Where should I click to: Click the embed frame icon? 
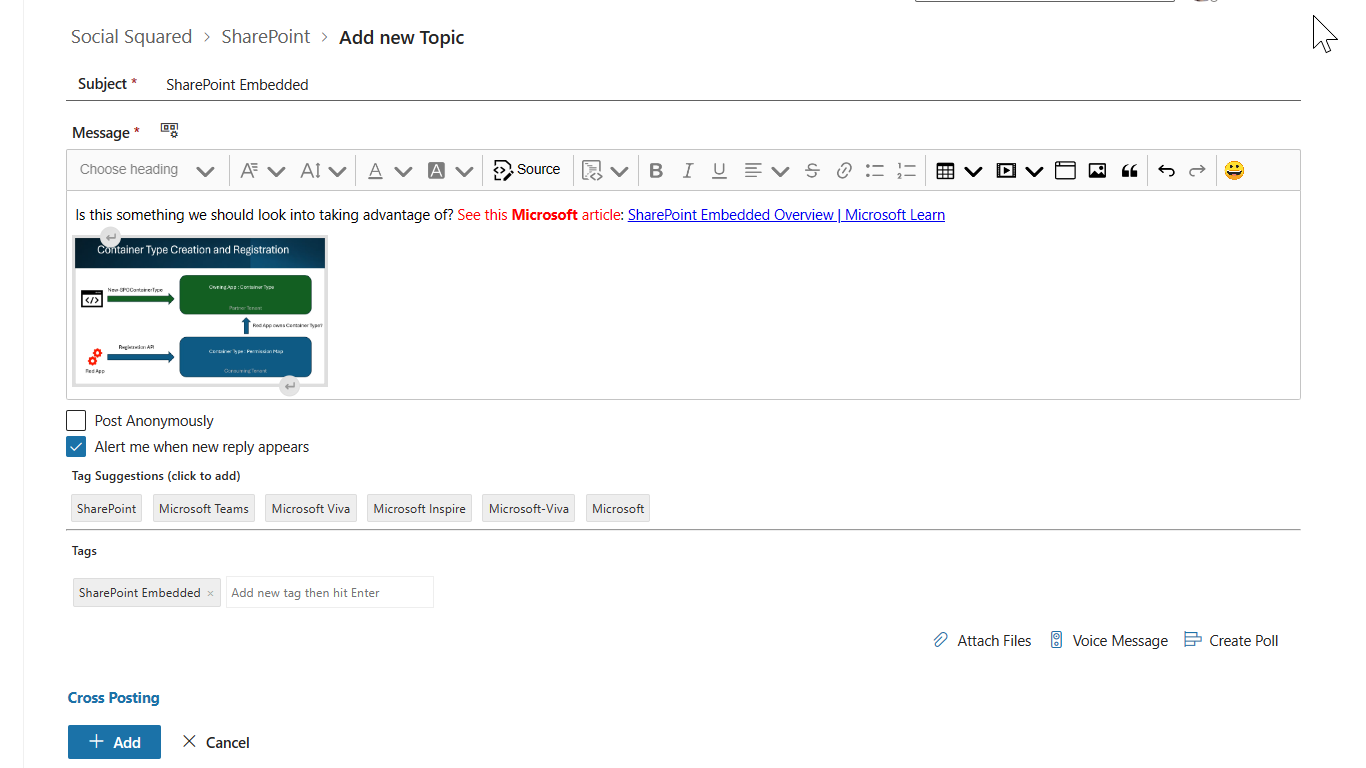tap(1065, 171)
